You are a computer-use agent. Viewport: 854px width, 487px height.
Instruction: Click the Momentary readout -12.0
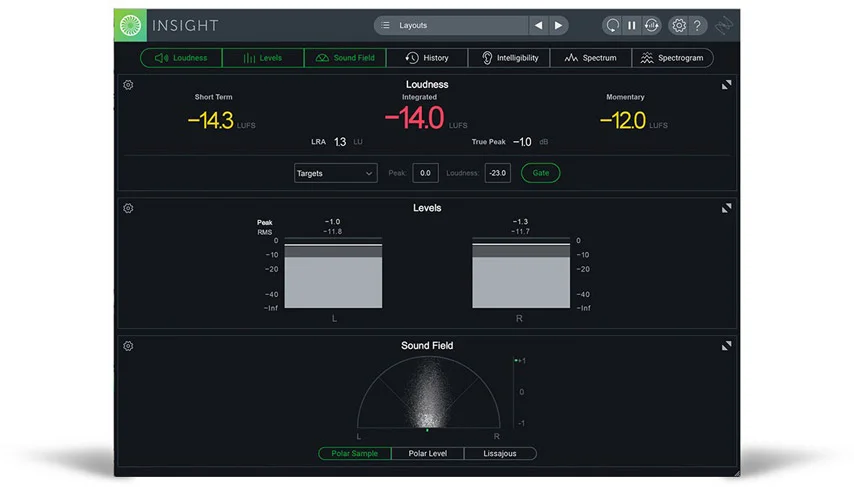pyautogui.click(x=623, y=120)
